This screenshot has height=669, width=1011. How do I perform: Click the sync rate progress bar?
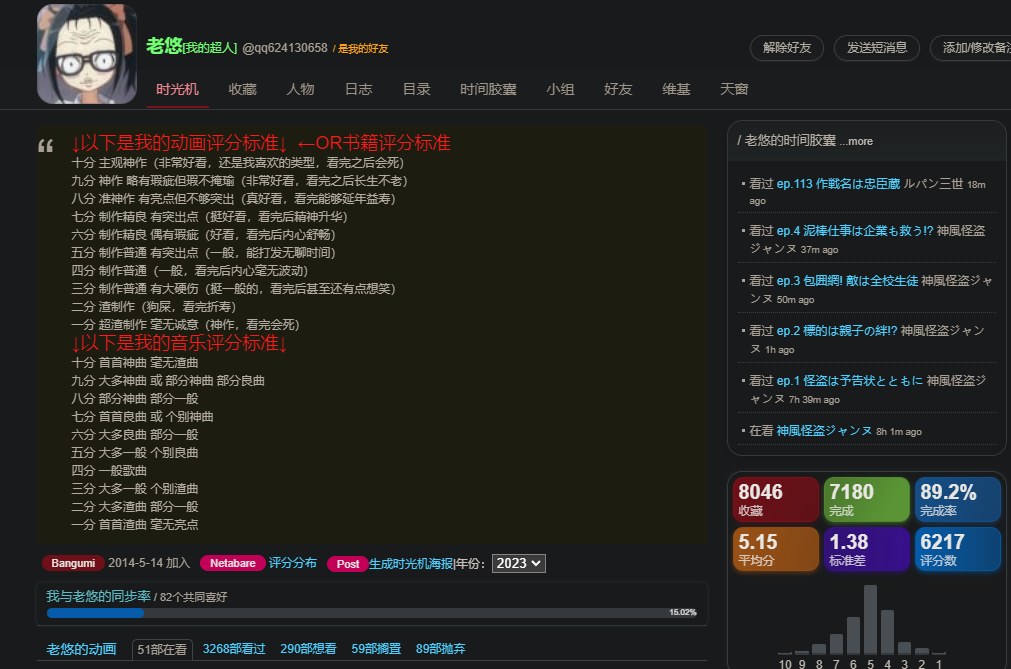click(x=370, y=612)
